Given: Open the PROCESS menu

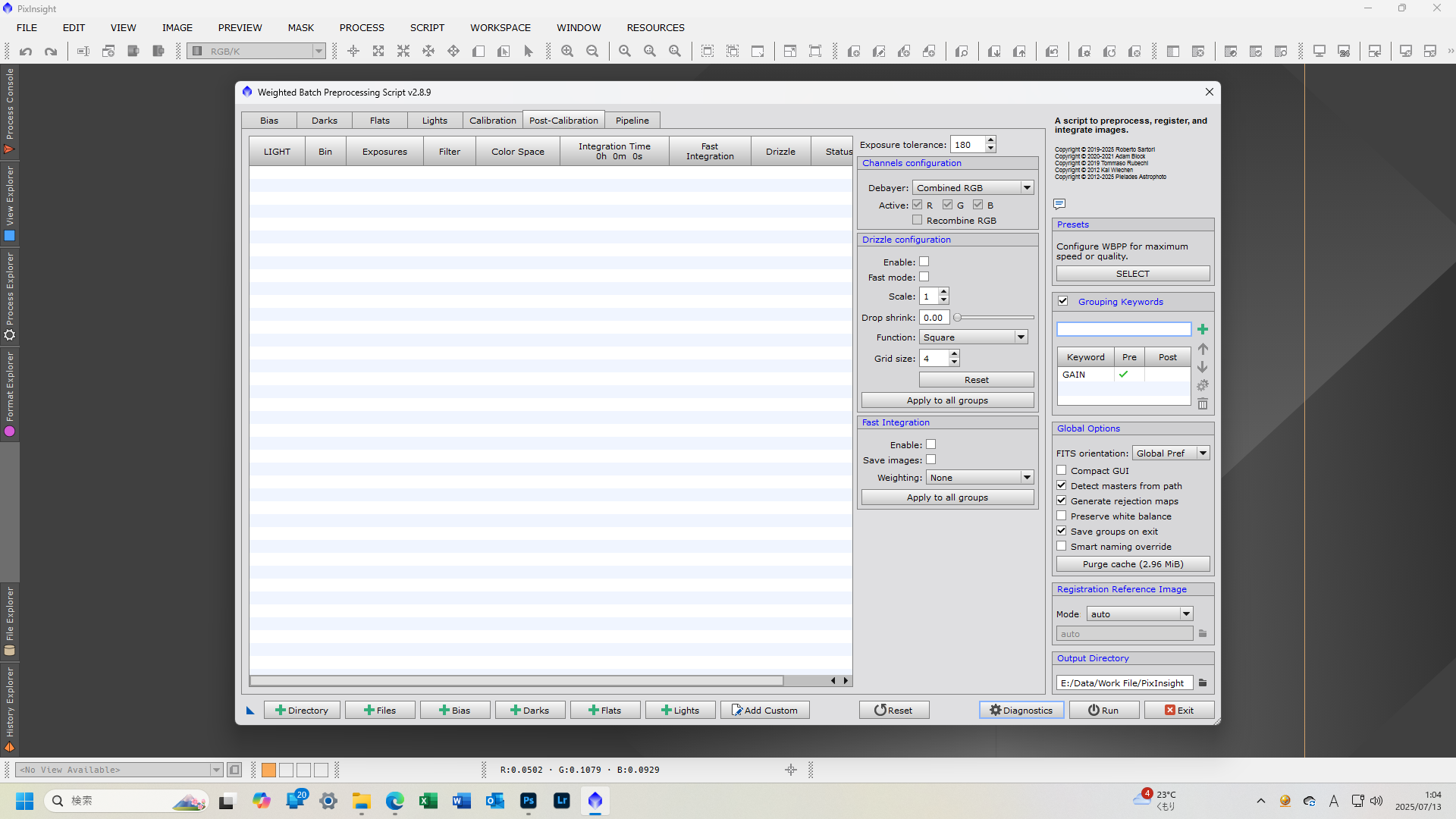Looking at the screenshot, I should (x=362, y=27).
